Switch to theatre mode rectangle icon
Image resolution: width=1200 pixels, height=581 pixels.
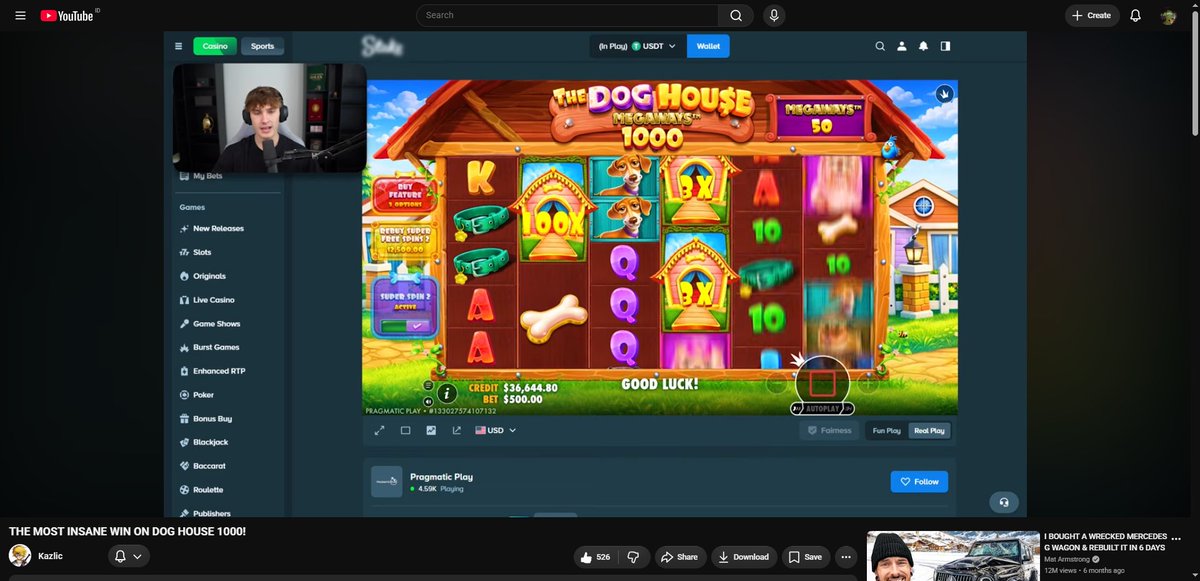coord(405,430)
